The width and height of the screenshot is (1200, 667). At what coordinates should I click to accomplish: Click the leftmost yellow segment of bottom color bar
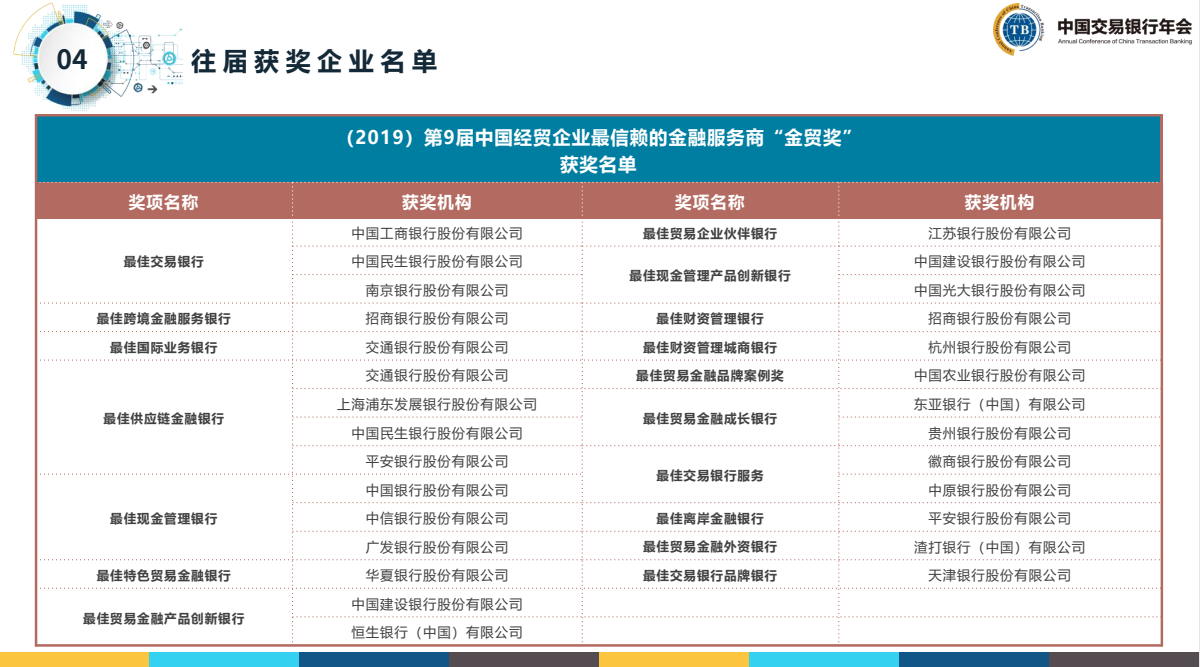coord(75,660)
